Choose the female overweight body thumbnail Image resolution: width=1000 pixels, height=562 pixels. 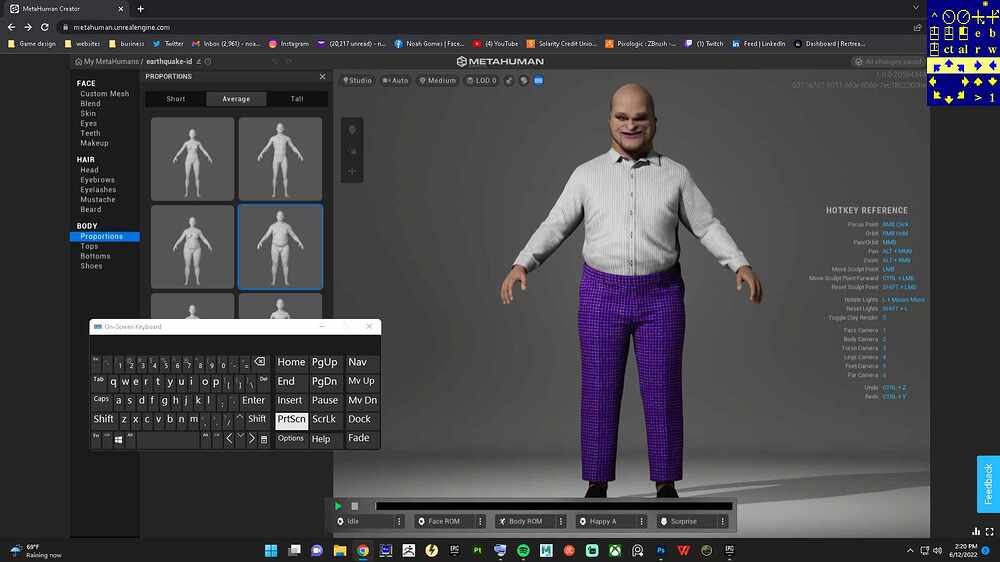coord(193,247)
